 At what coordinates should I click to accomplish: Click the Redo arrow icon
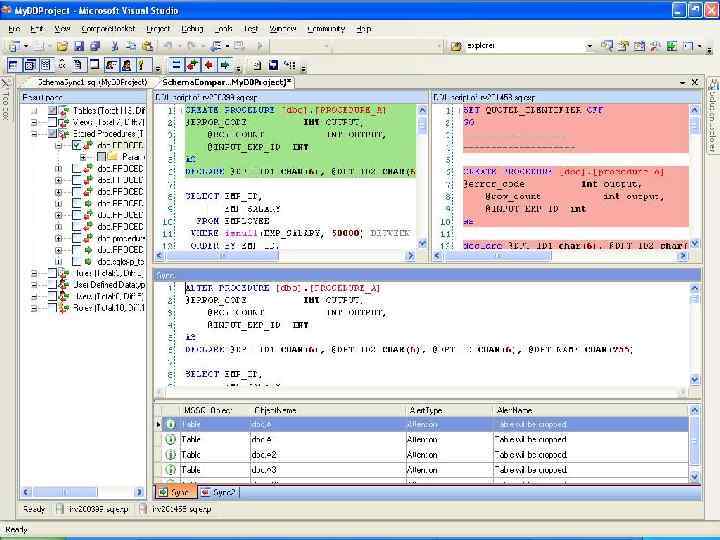point(191,46)
